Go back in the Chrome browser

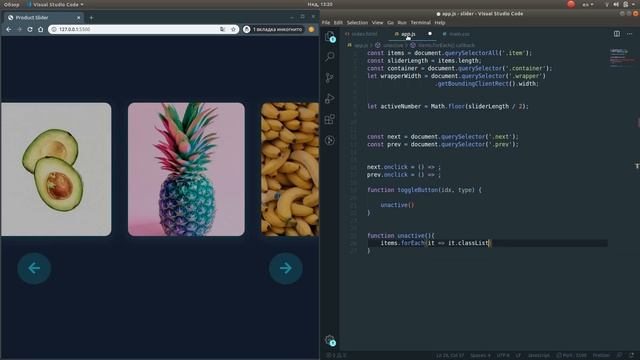pyautogui.click(x=9, y=29)
